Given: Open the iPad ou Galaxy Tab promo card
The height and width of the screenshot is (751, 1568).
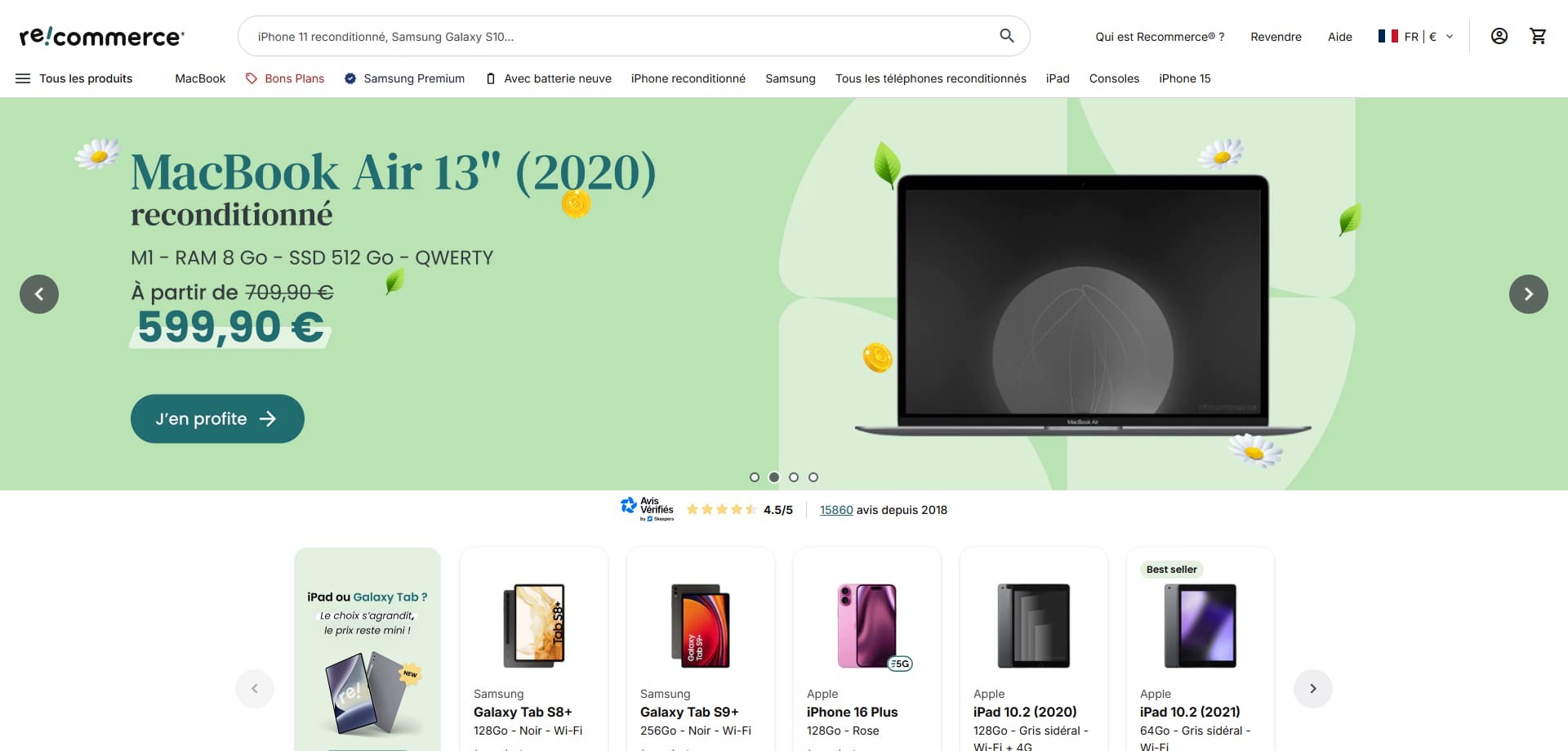Looking at the screenshot, I should [367, 649].
